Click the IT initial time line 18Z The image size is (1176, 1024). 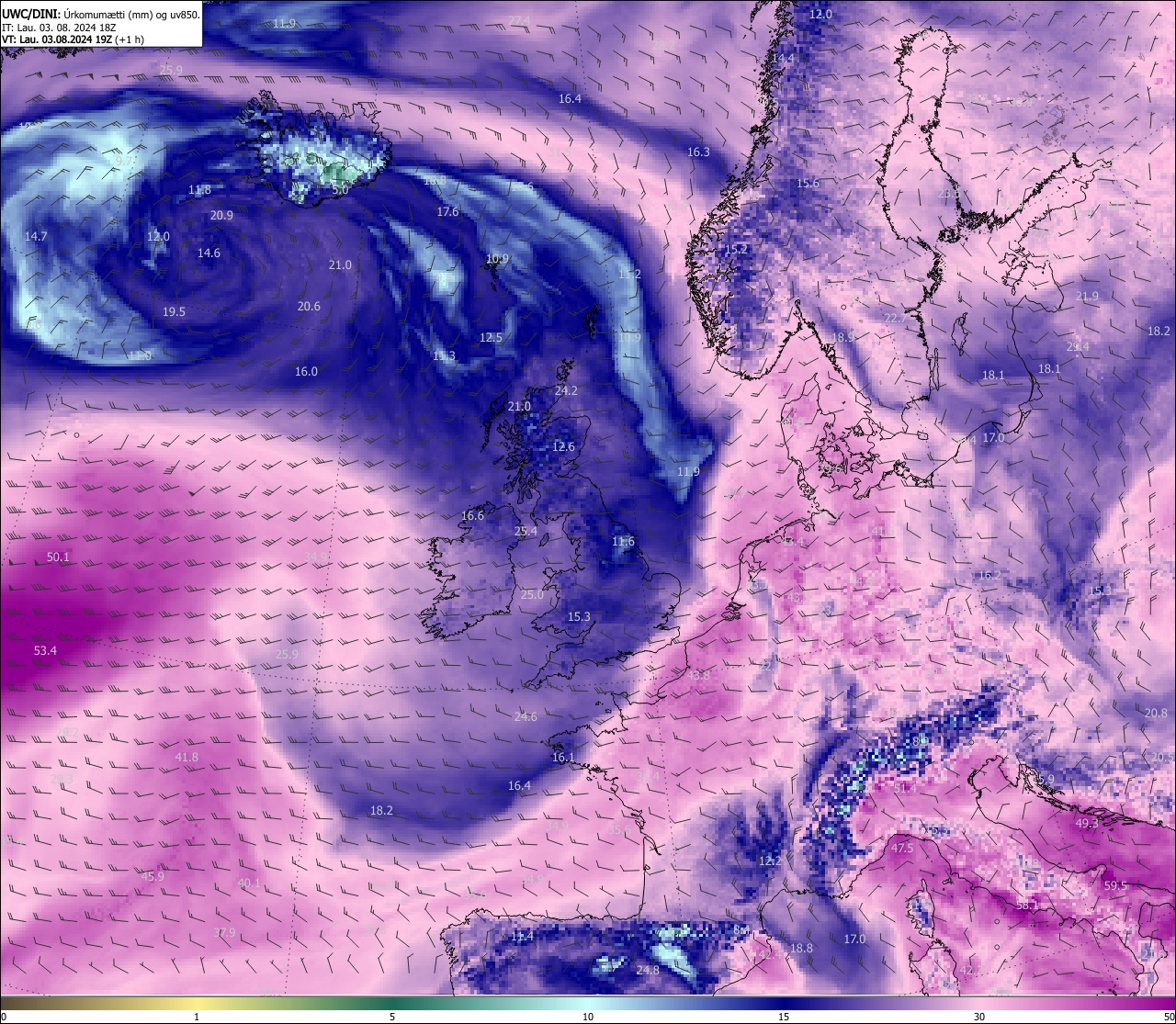59,28
